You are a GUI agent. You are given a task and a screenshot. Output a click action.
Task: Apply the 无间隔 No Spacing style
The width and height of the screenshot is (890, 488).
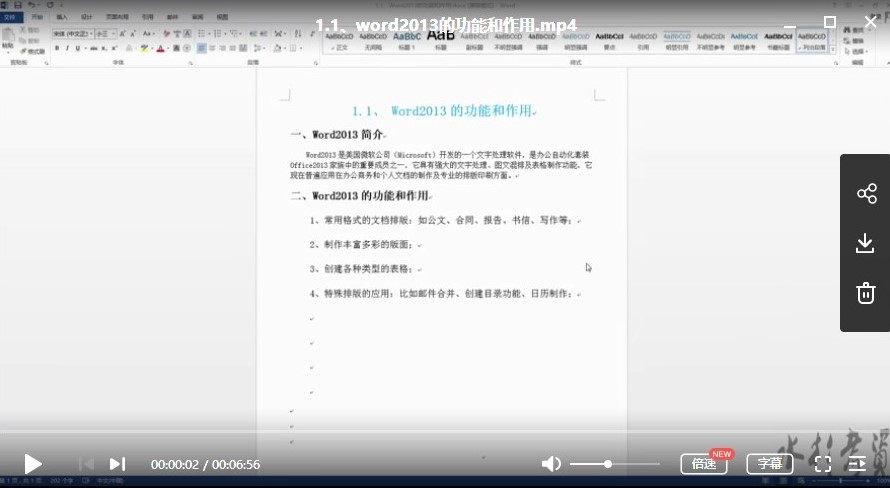[x=373, y=41]
